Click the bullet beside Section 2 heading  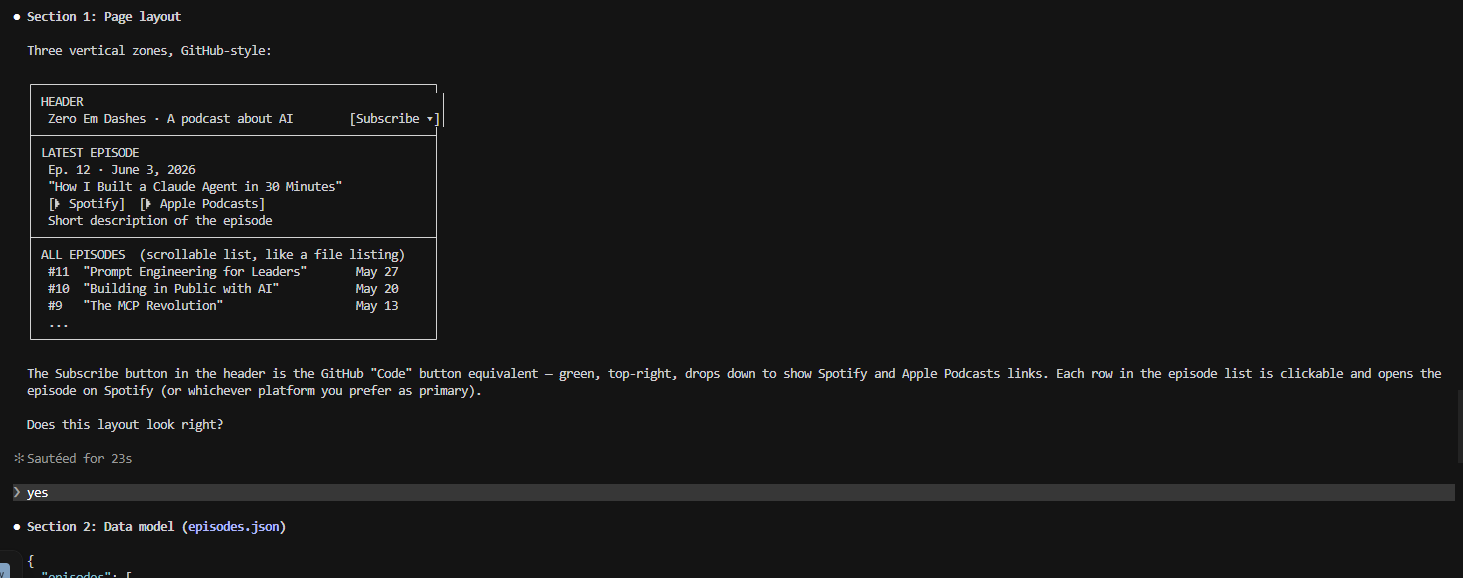17,527
